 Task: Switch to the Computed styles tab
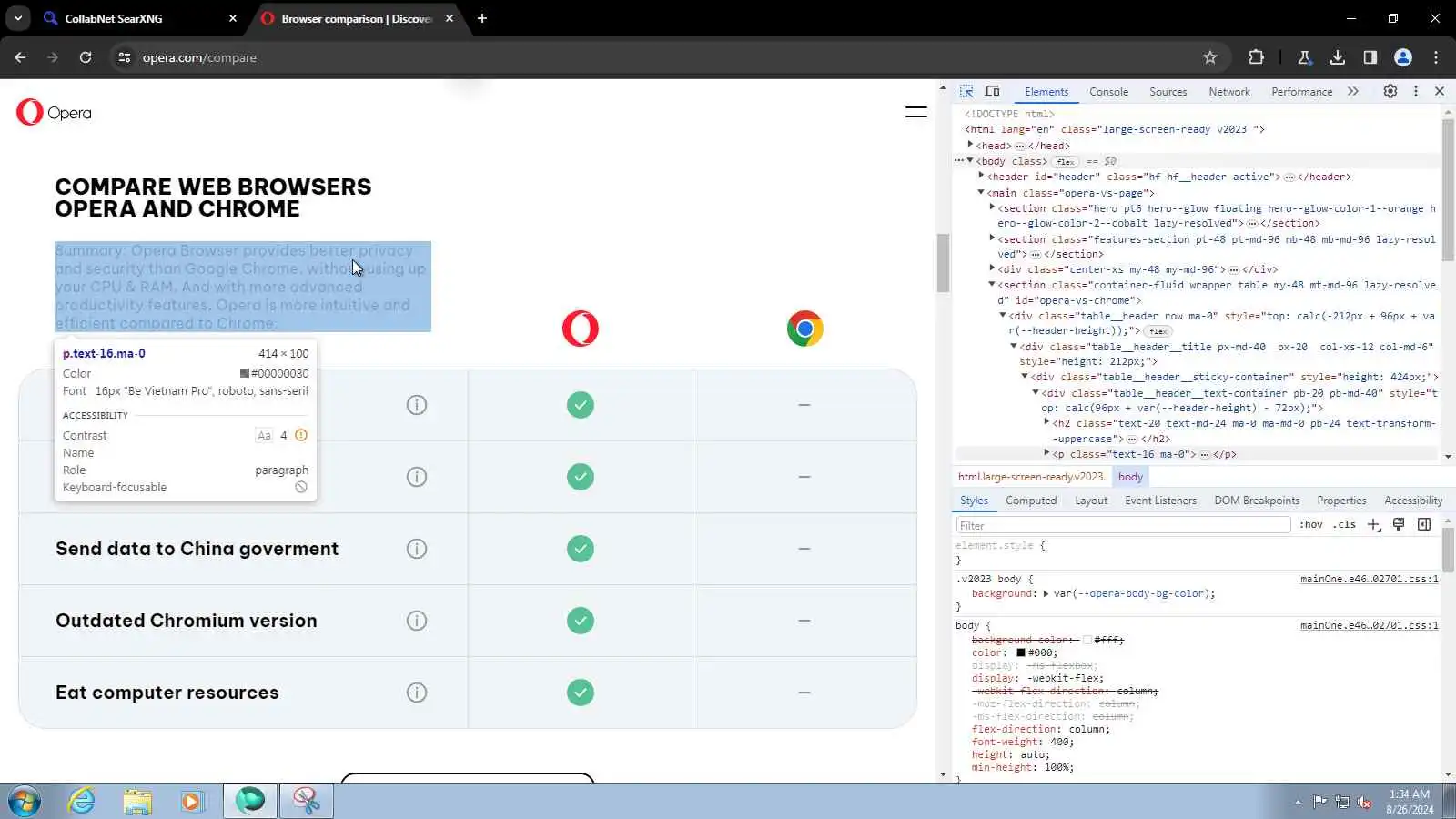[x=1031, y=500]
